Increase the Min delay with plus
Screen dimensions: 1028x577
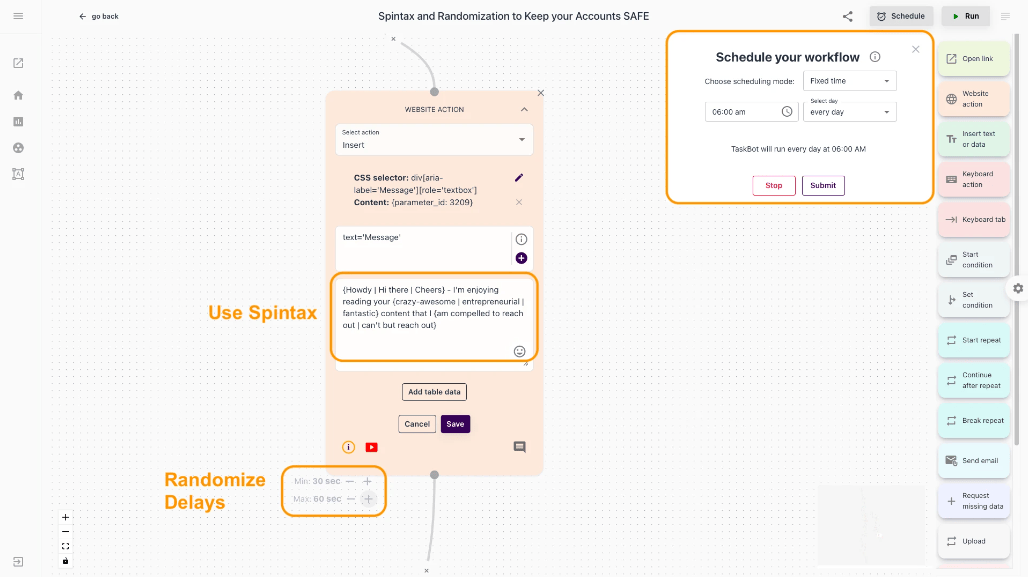pyautogui.click(x=368, y=481)
